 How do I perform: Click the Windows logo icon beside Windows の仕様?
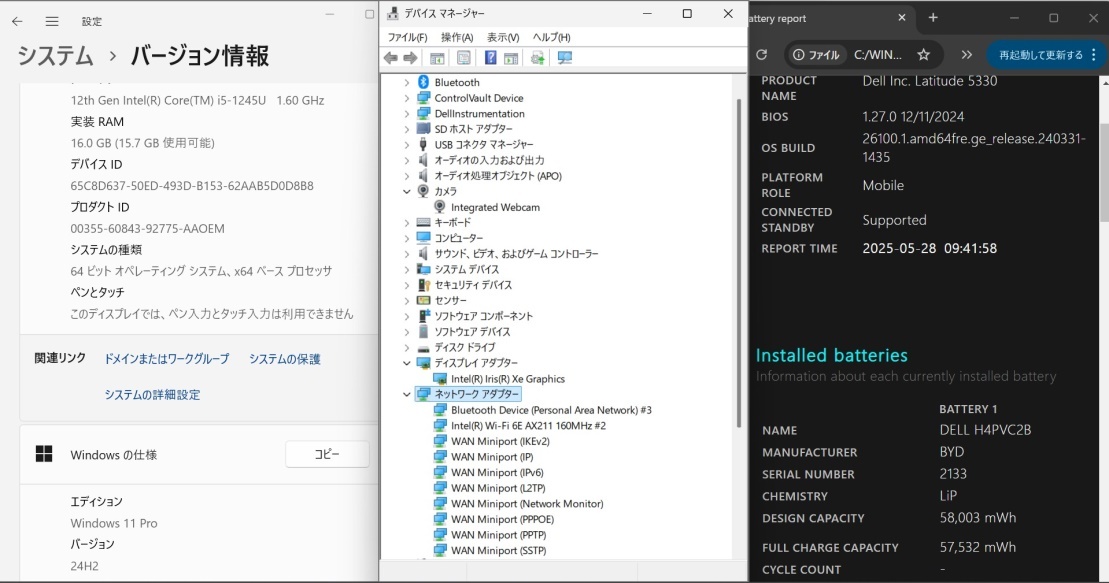[44, 454]
